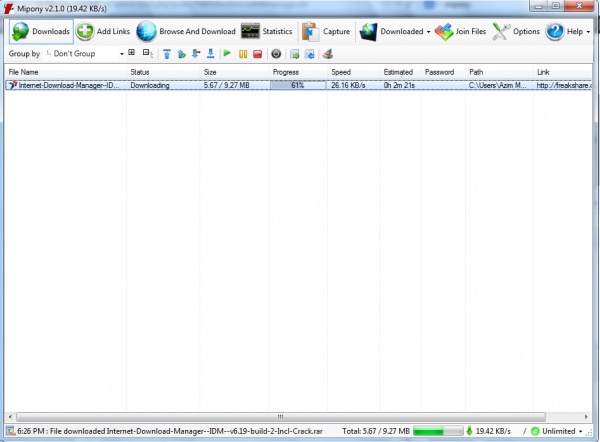The width and height of the screenshot is (600, 442).
Task: Select the Internet-Download-Manager download row
Action: click(x=298, y=85)
